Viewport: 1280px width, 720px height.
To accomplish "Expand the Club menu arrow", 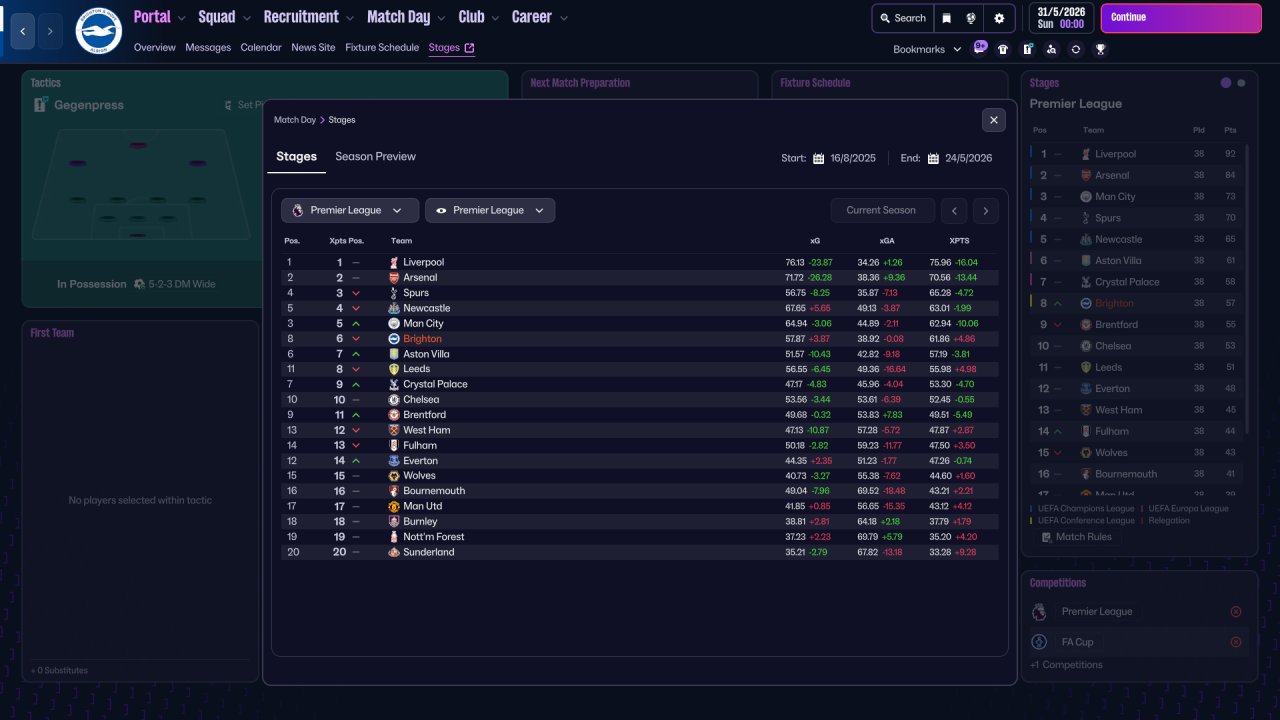I will point(496,18).
